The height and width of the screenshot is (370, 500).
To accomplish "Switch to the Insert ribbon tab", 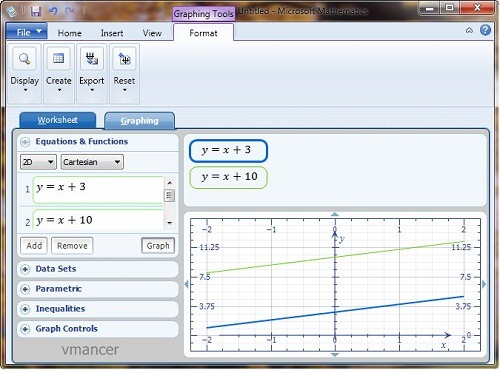I will (x=112, y=33).
